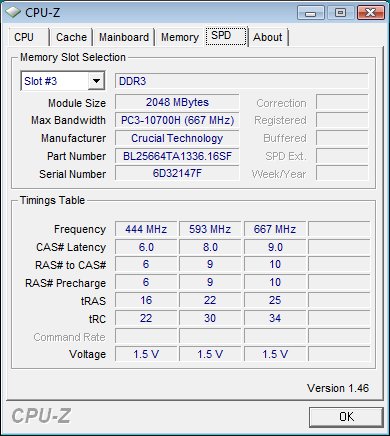Click the CPU-Z app icon in title bar
The height and width of the screenshot is (436, 390).
[x=13, y=12]
